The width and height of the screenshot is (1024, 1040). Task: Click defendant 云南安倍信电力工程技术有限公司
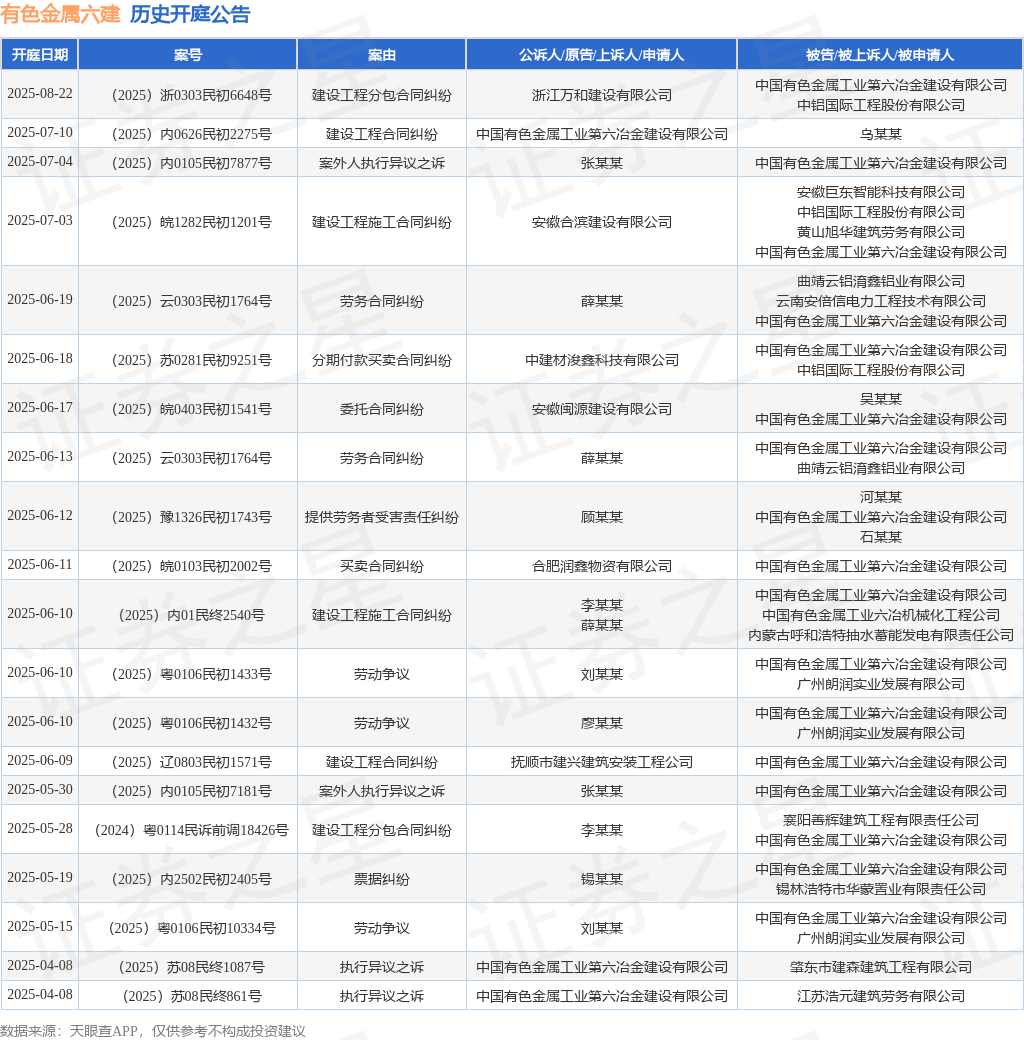(880, 301)
